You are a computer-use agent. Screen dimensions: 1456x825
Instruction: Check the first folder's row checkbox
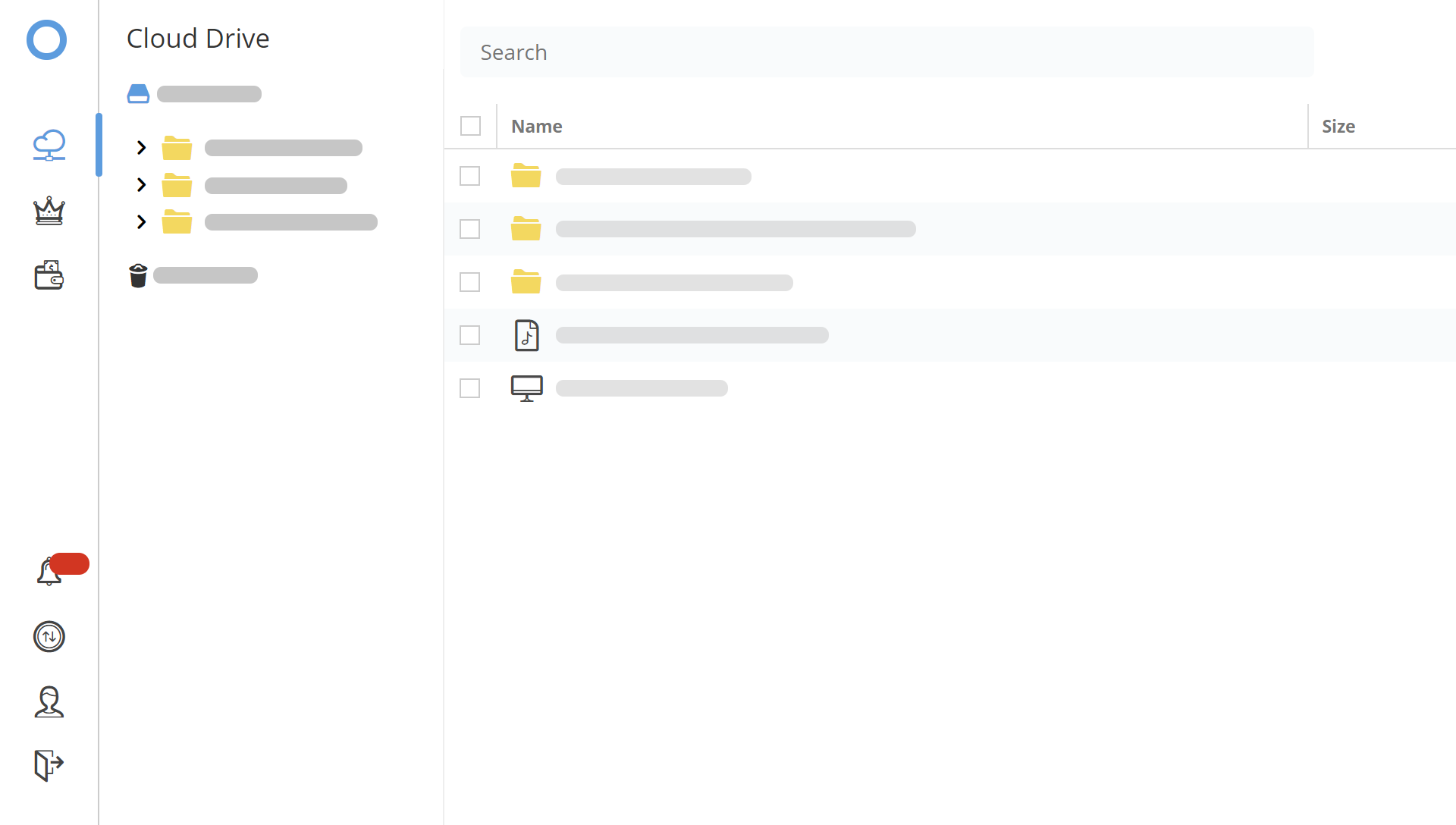pos(469,175)
